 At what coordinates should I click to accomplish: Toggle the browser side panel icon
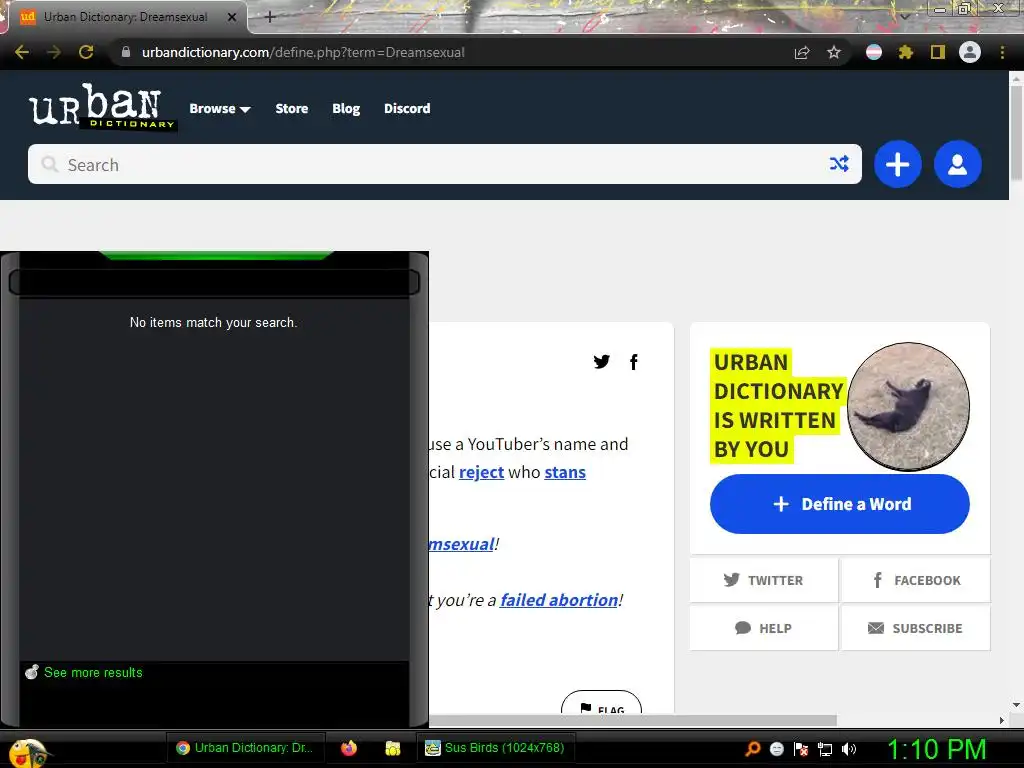(938, 52)
